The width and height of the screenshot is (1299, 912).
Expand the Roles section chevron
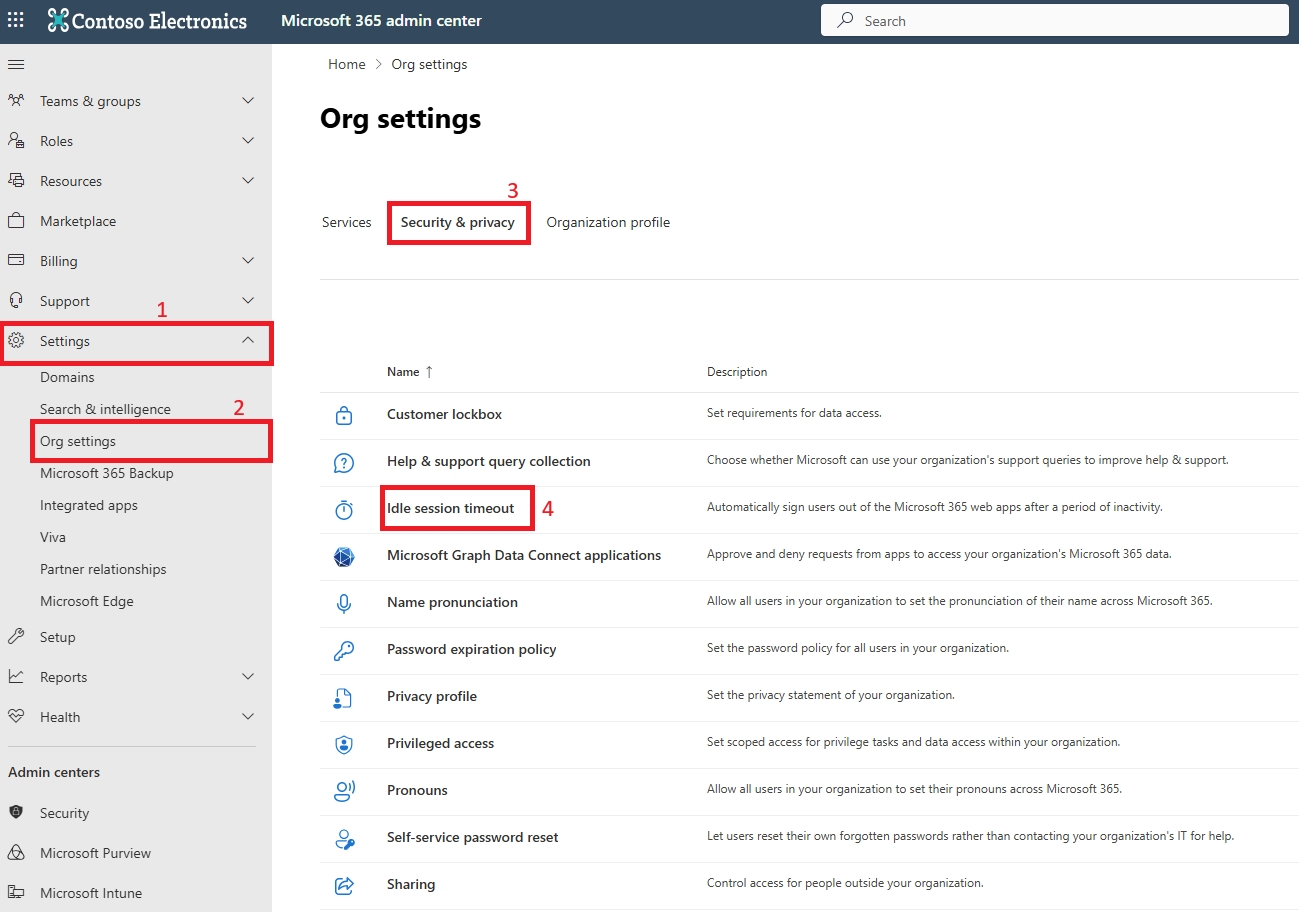[248, 141]
